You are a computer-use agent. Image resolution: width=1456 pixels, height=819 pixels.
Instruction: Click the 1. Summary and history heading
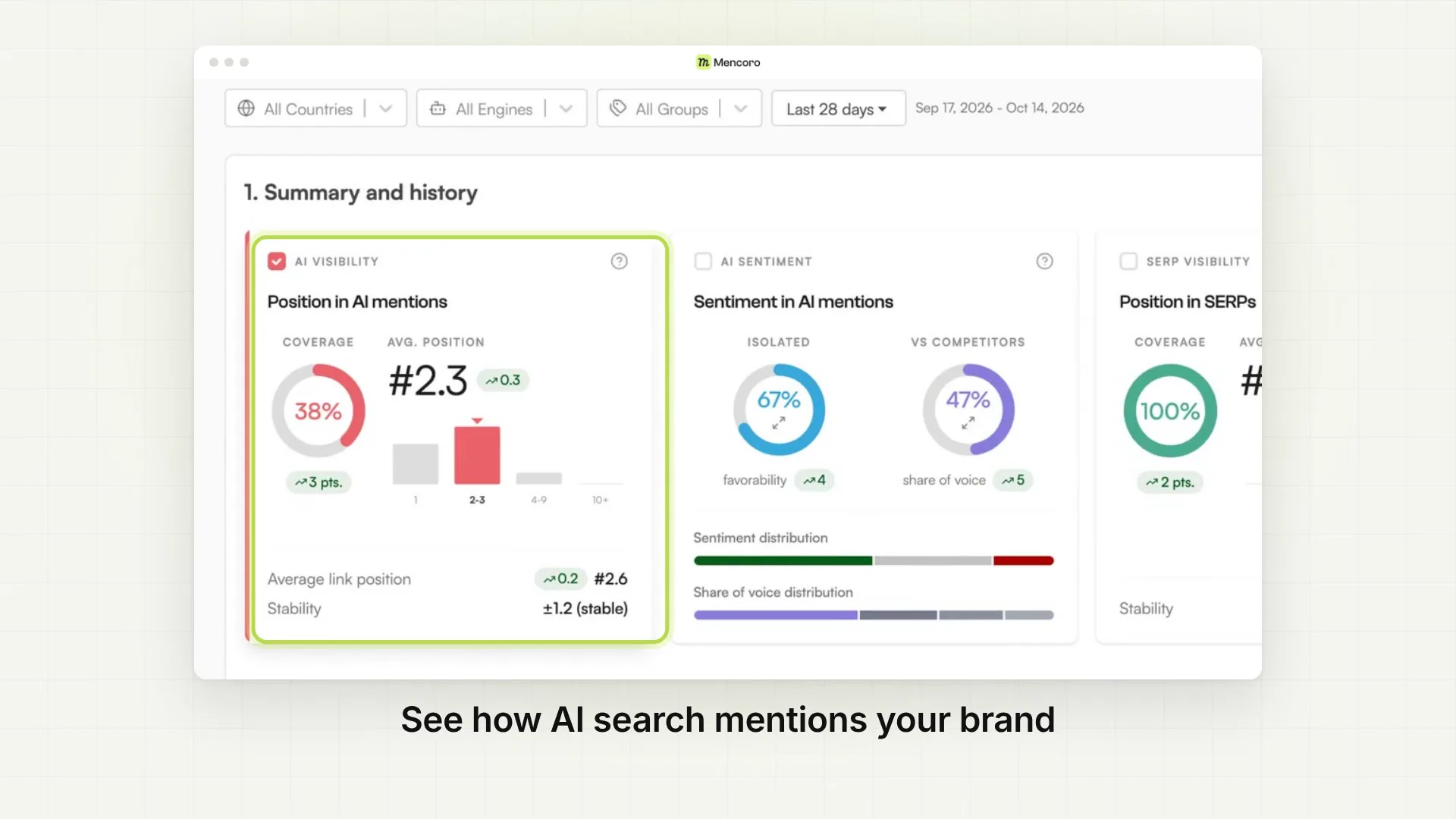[360, 193]
